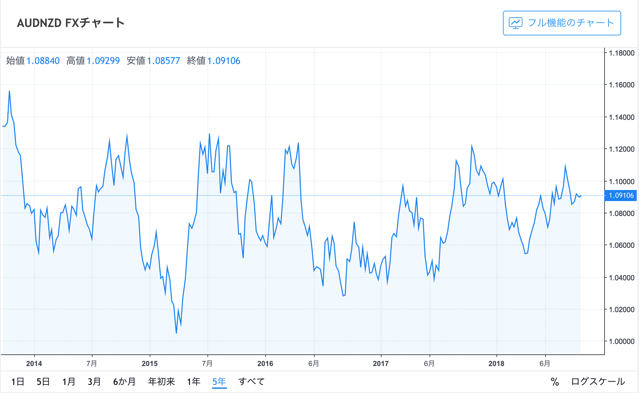This screenshot has width=639, height=393.
Task: Select the 1年 time range
Action: coord(194,382)
